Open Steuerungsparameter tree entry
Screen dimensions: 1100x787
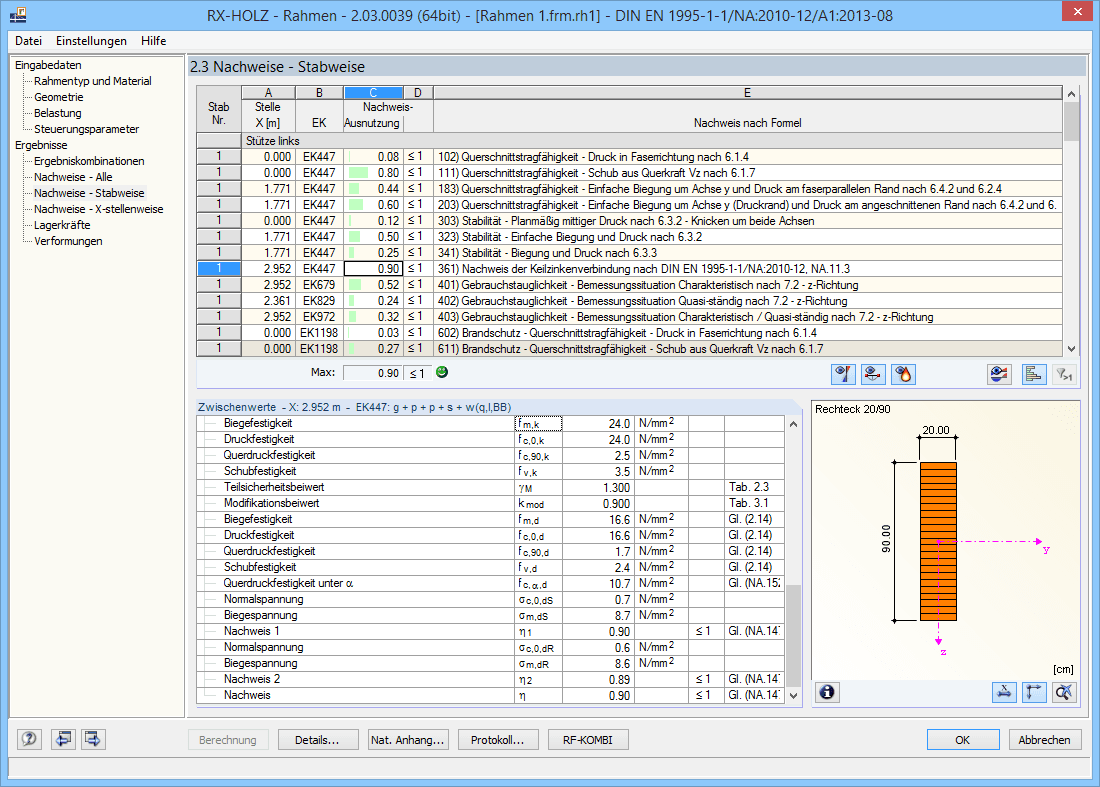point(86,129)
